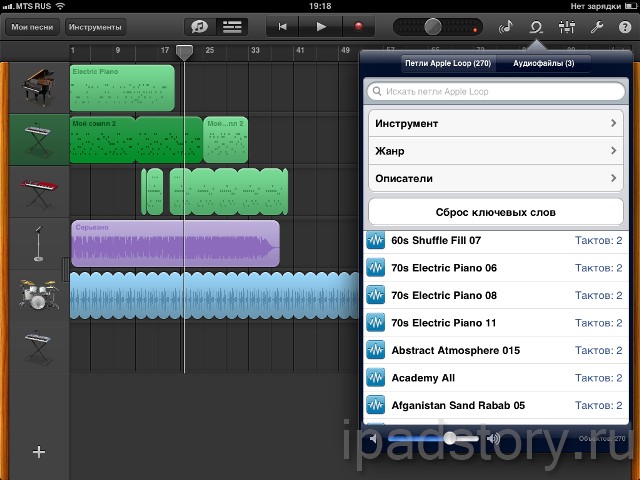Click waveform icon of 60s Shuffle Fill 07
640x480 pixels.
click(x=375, y=240)
